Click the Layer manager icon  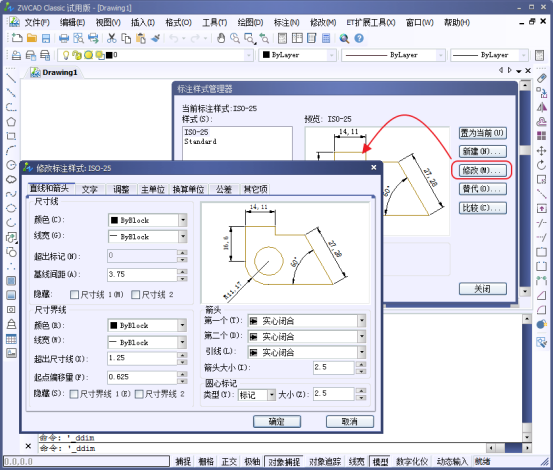point(16,55)
